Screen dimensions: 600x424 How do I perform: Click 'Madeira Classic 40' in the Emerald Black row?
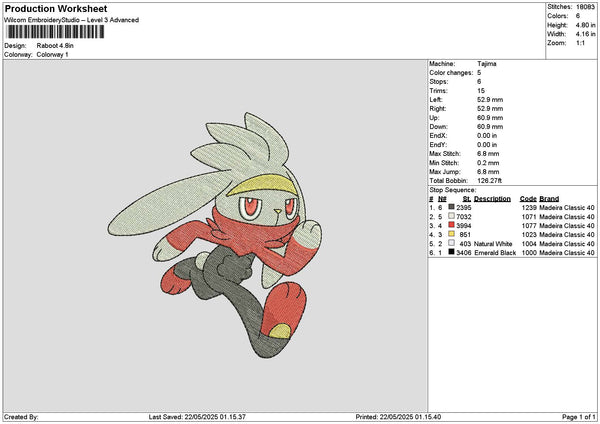click(x=567, y=253)
